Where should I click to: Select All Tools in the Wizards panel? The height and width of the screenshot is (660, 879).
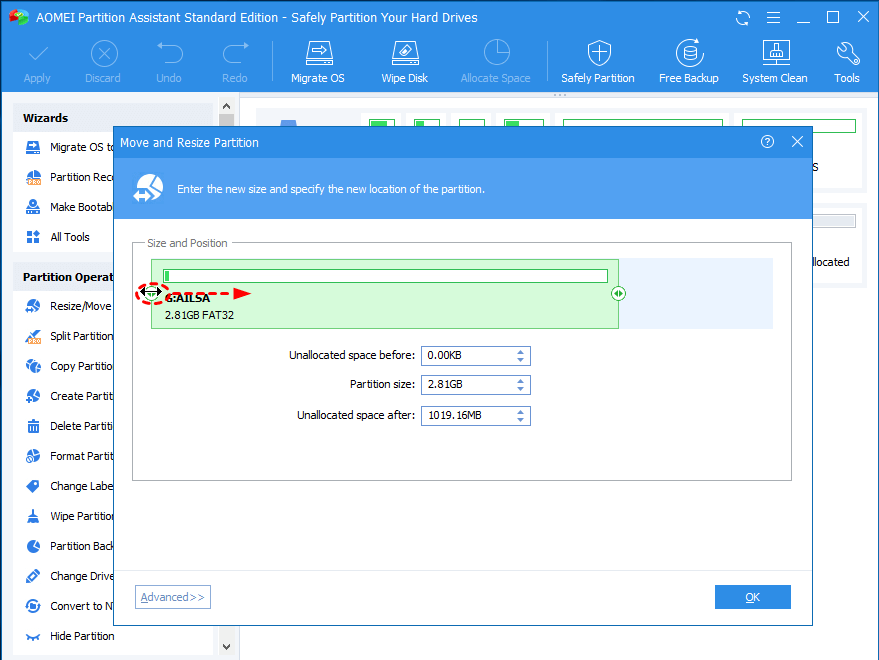[x=70, y=237]
